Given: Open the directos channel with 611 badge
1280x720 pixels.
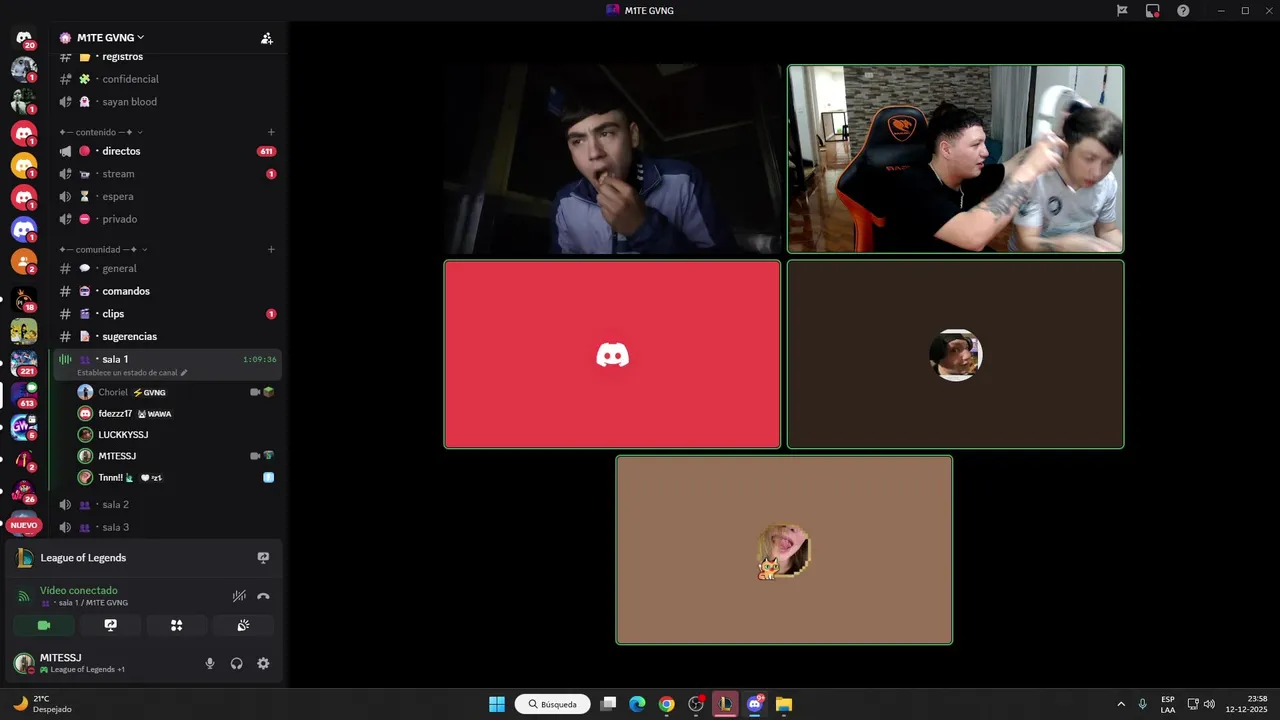Looking at the screenshot, I should (x=167, y=151).
